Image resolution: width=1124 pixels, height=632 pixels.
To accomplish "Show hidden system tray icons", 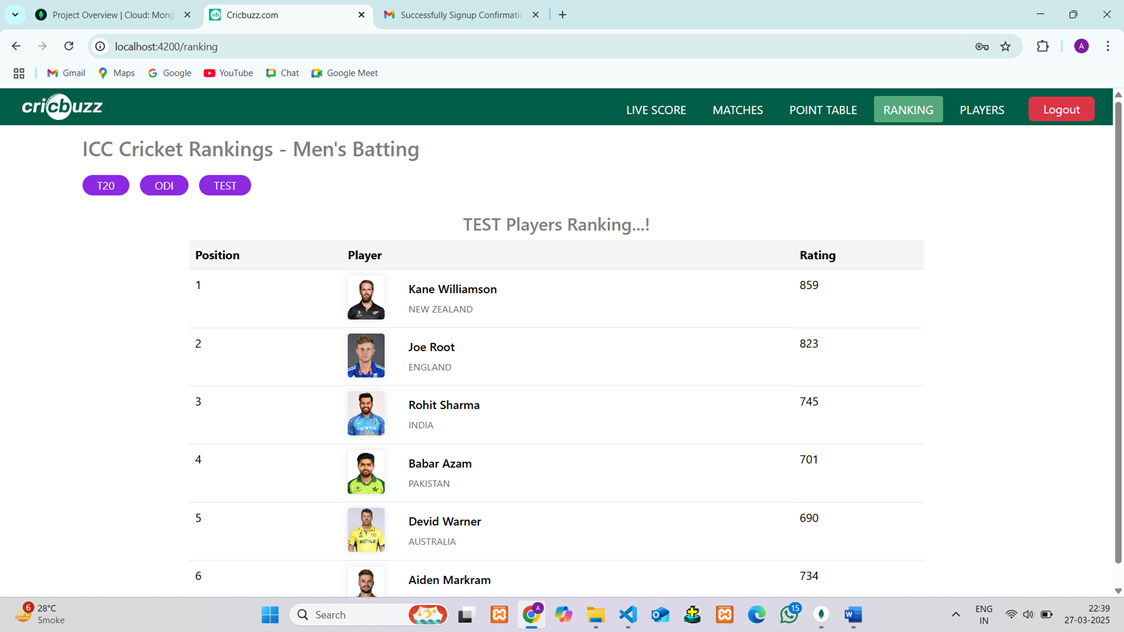I will (955, 615).
